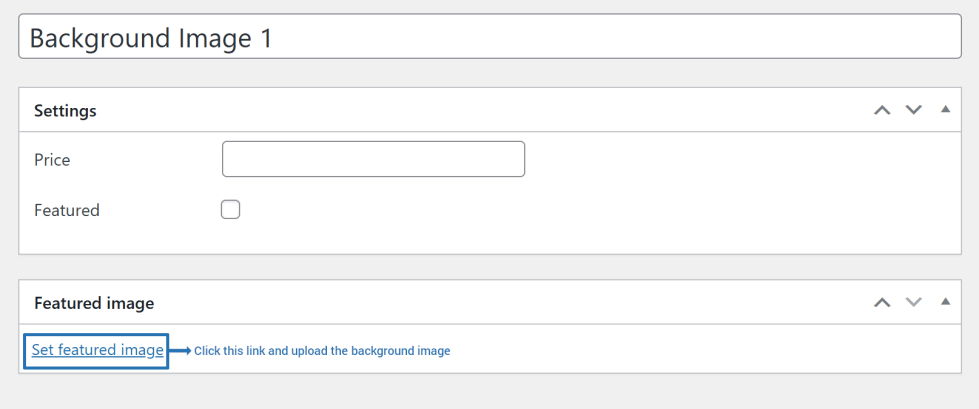Click the blue upload instruction annotation text
Viewport: 979px width, 409px height.
pyautogui.click(x=322, y=351)
